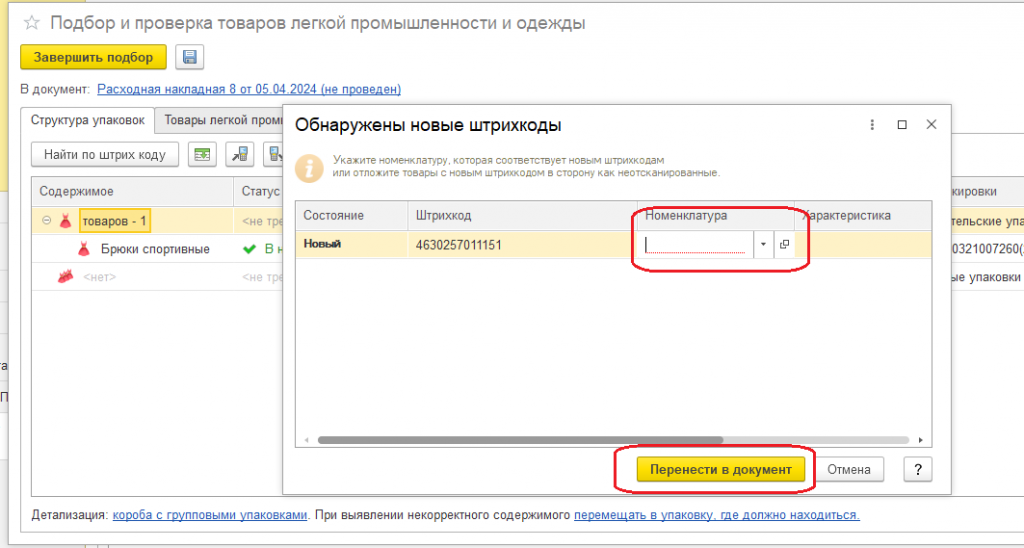Collapse the товаров - 1 tree node

[x=46, y=221]
